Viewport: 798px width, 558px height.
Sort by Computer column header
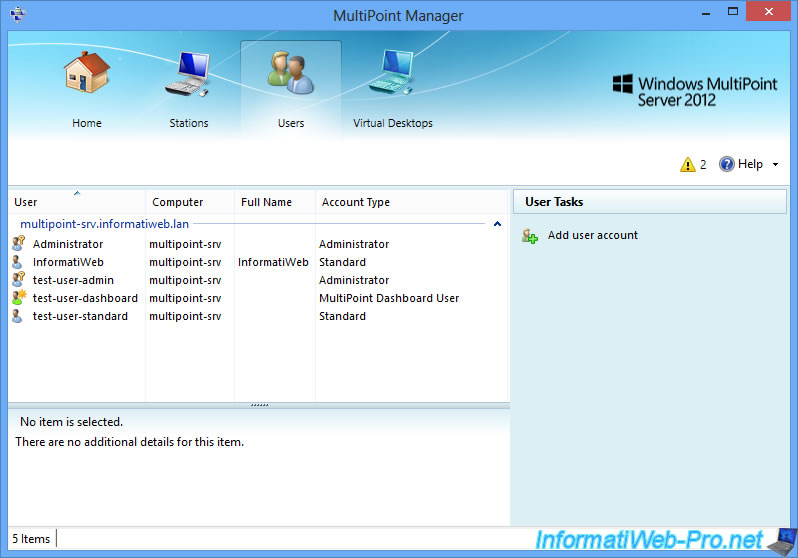click(178, 202)
